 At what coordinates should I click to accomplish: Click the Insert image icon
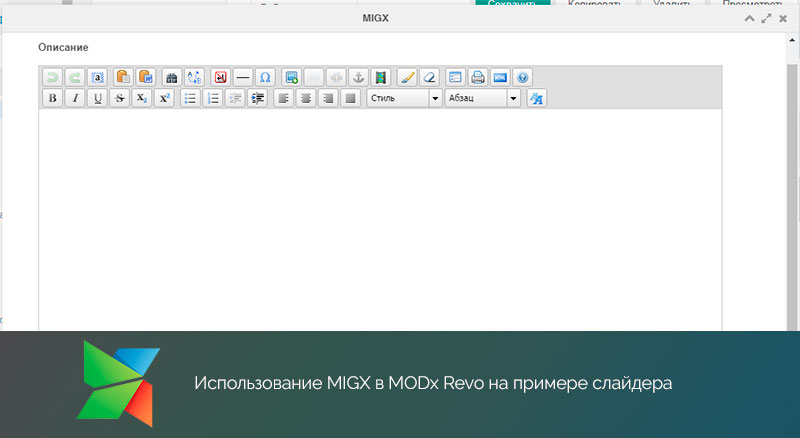click(291, 77)
